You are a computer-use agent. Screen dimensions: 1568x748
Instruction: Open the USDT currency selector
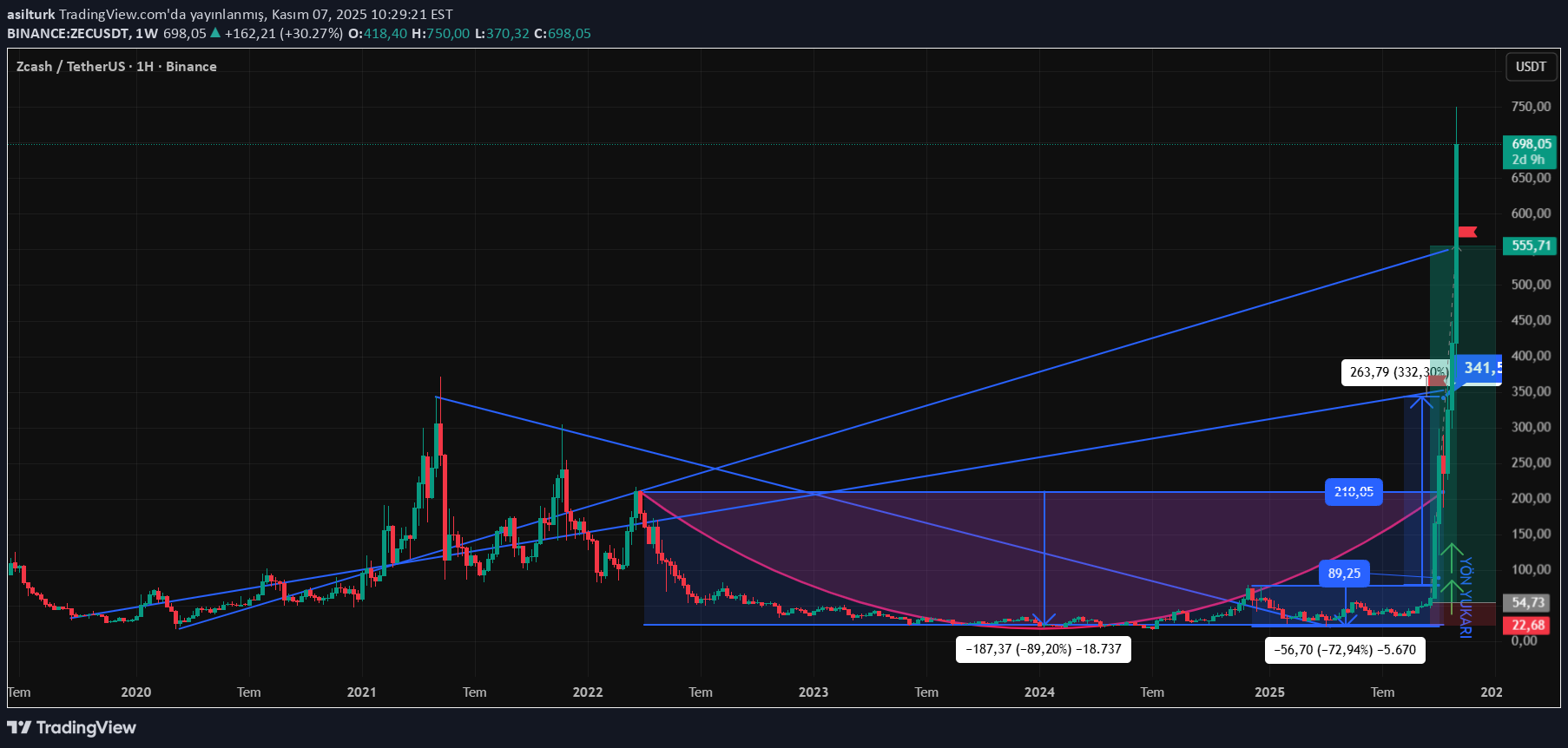[1531, 67]
